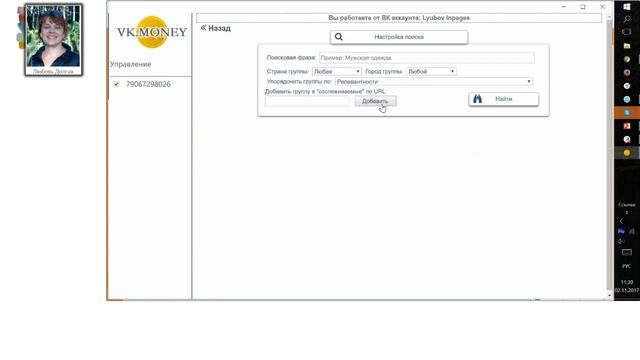Minimize the VK.MONEY window

pyautogui.click(x=564, y=7)
